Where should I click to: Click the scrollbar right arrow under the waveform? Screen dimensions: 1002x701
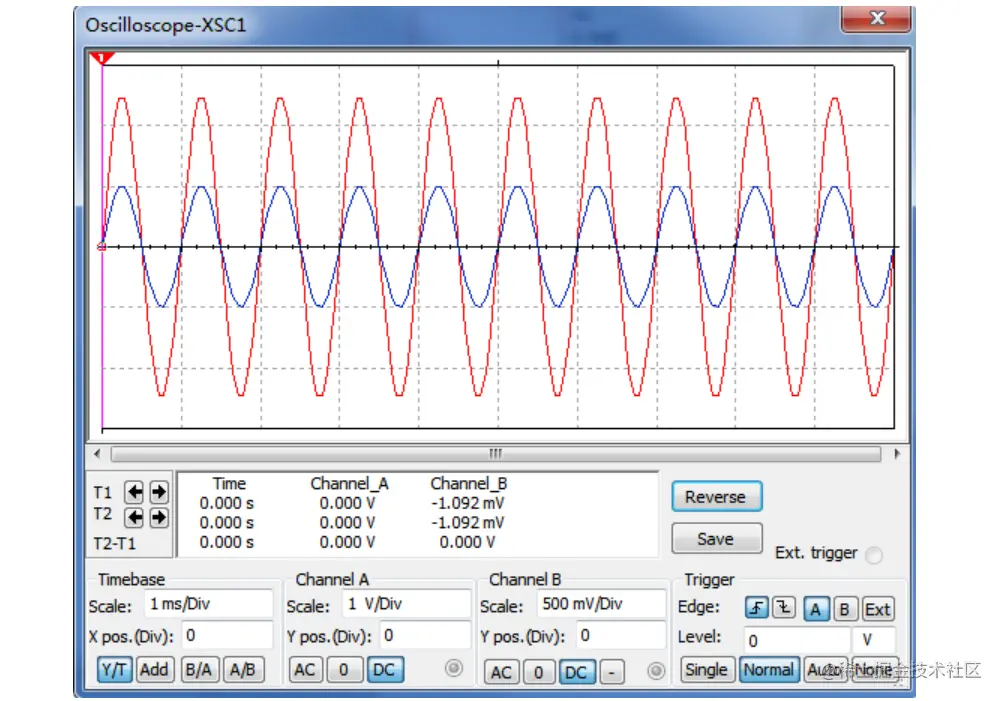(x=897, y=454)
